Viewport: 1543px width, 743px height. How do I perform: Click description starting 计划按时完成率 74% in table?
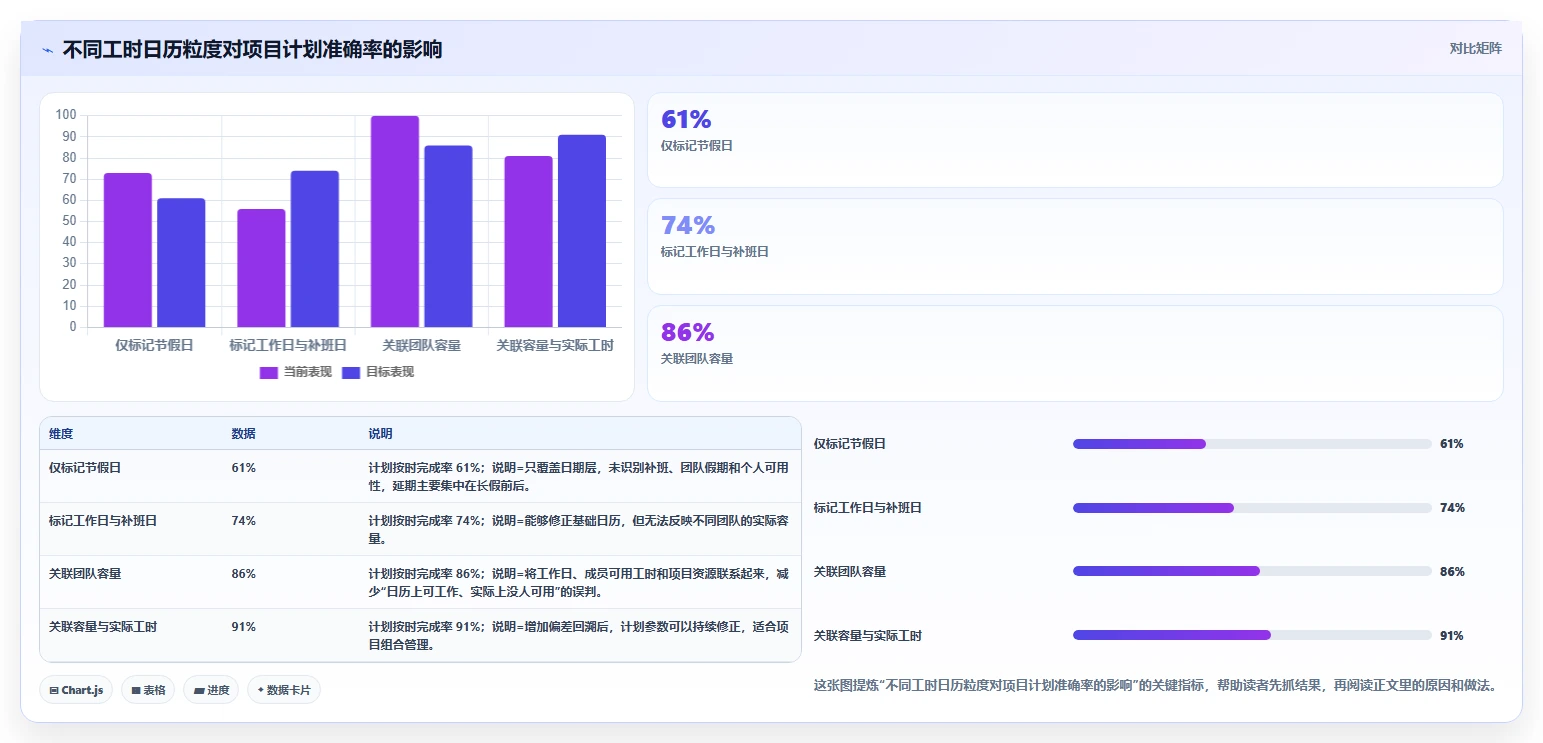pyautogui.click(x=579, y=529)
